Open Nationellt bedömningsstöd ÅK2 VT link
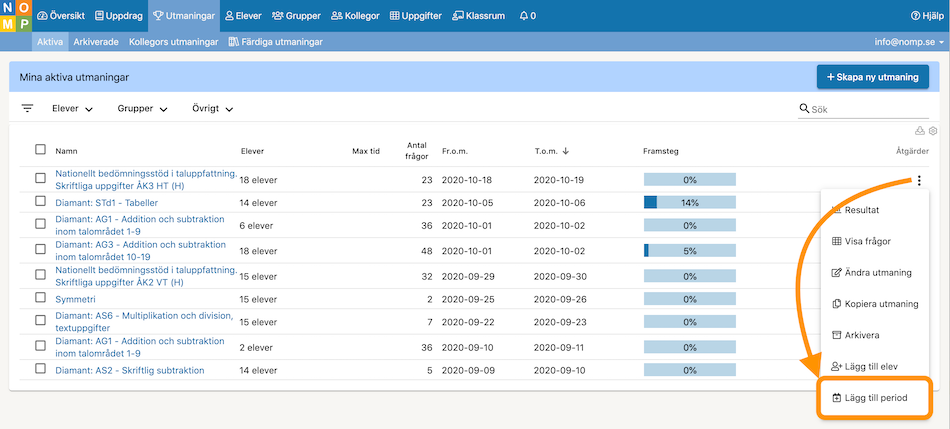 pyautogui.click(x=146, y=276)
